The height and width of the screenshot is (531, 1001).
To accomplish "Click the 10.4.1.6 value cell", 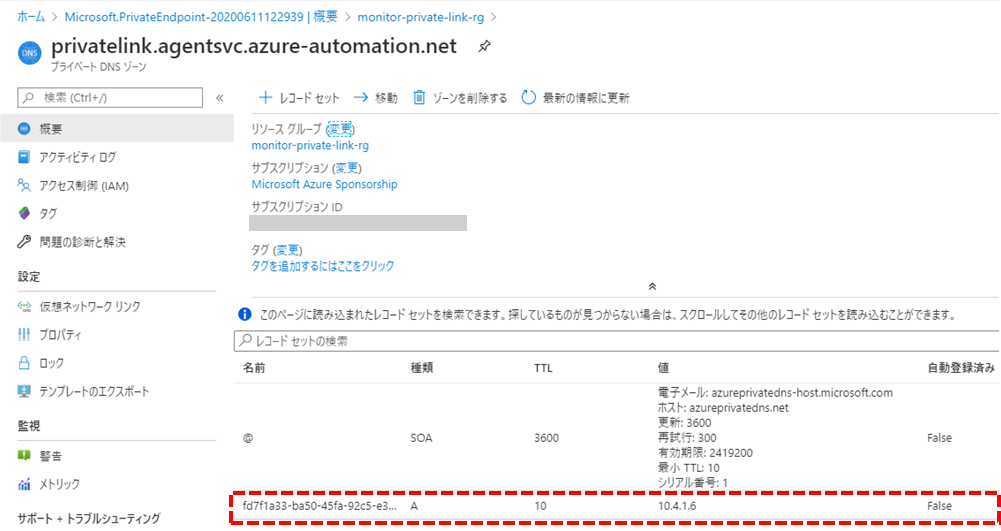I will [x=677, y=506].
